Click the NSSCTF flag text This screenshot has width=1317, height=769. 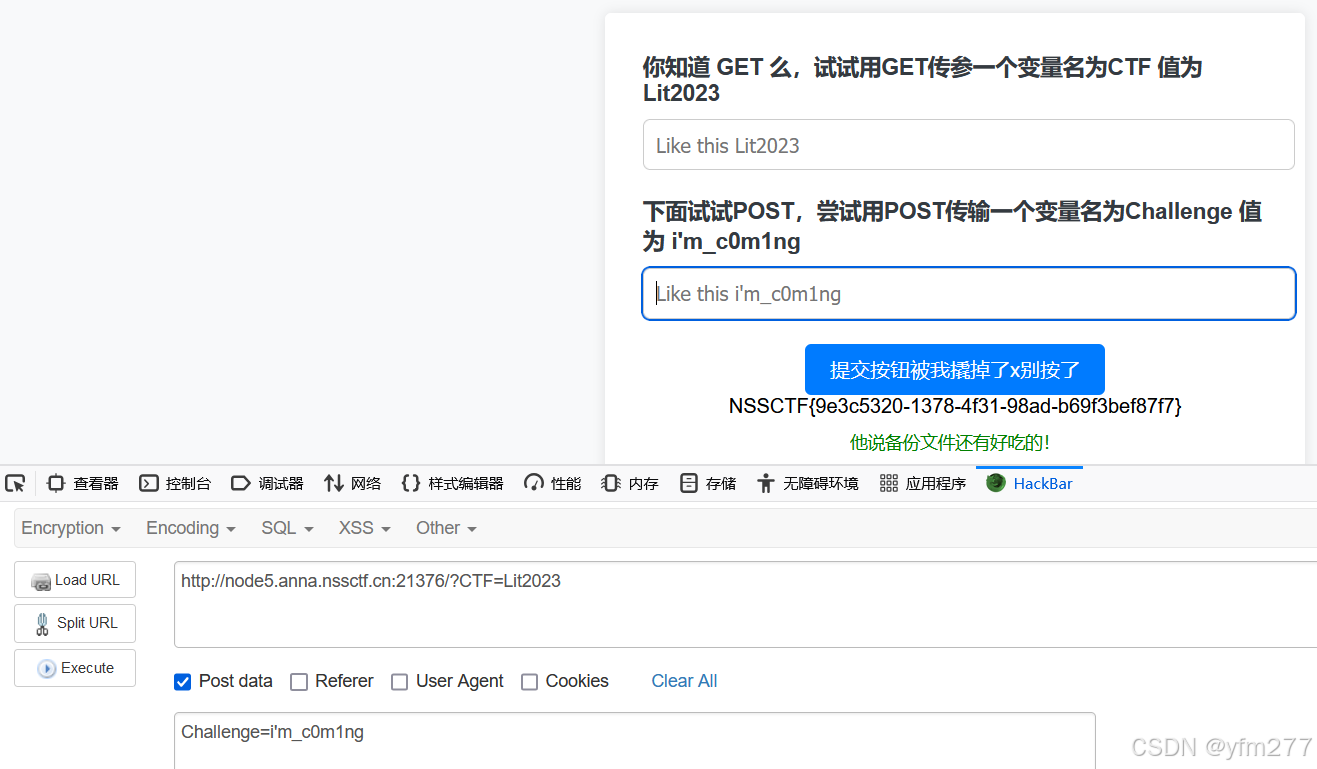click(x=955, y=406)
